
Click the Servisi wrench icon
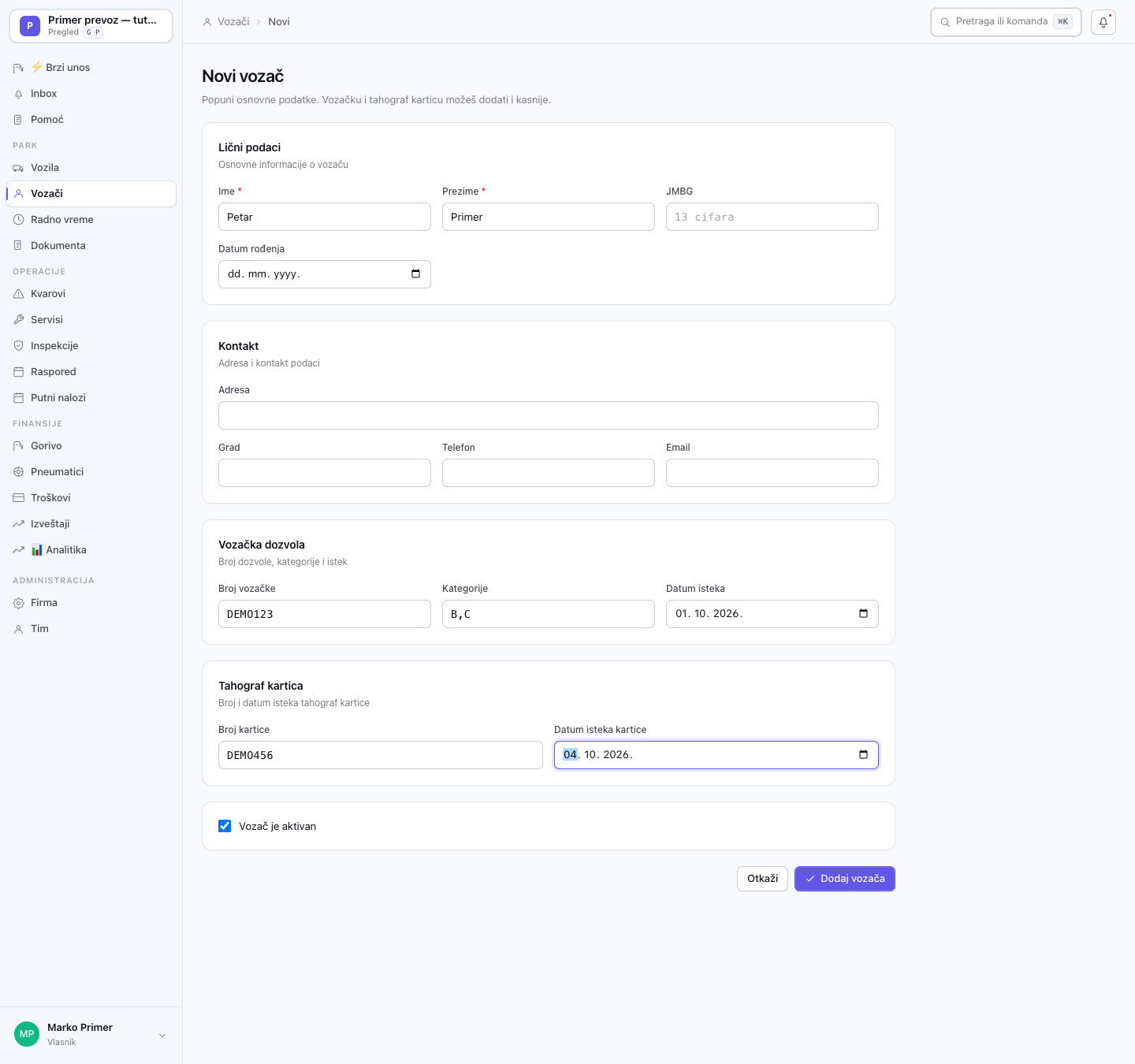[18, 320]
